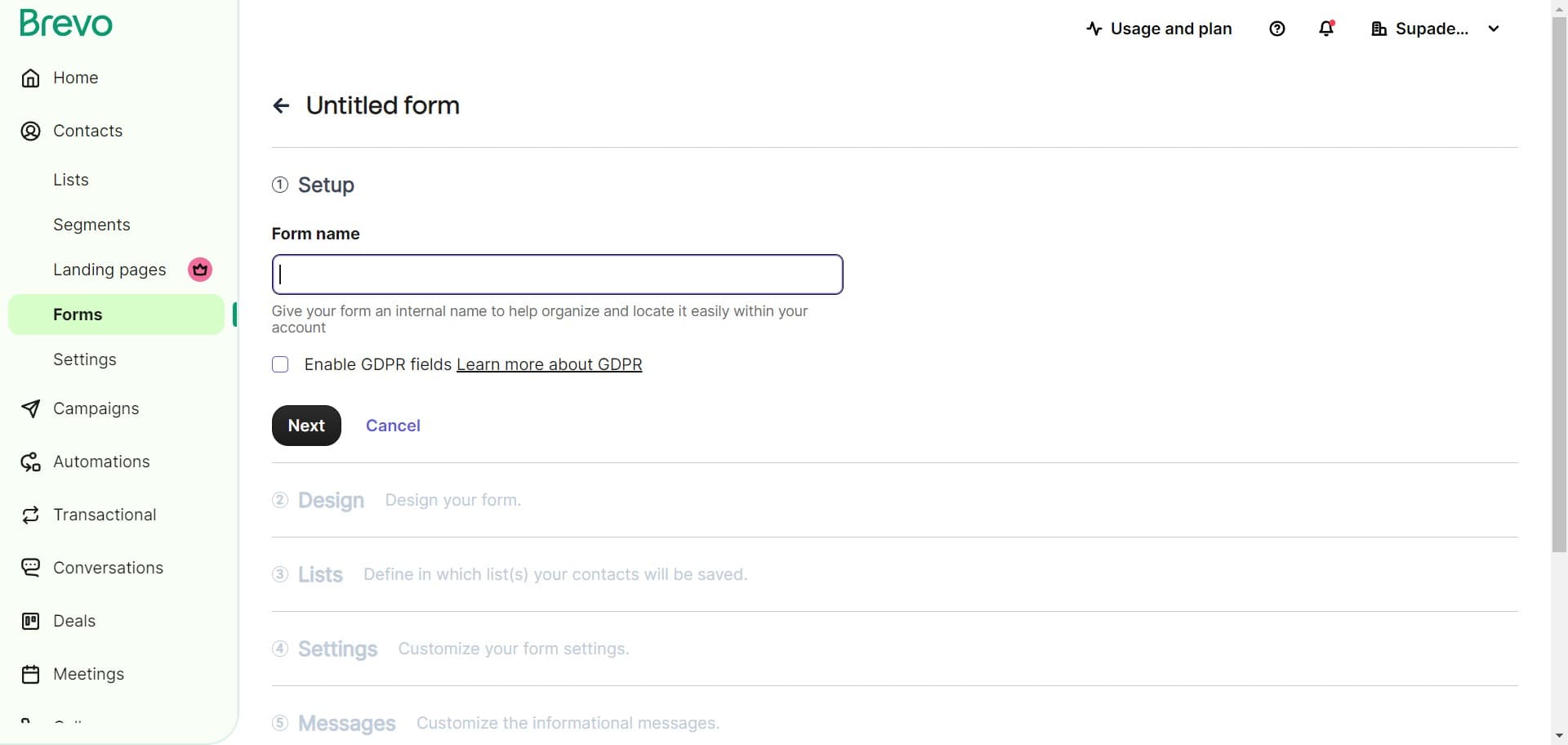Open Automations via its sidebar icon

(x=30, y=462)
